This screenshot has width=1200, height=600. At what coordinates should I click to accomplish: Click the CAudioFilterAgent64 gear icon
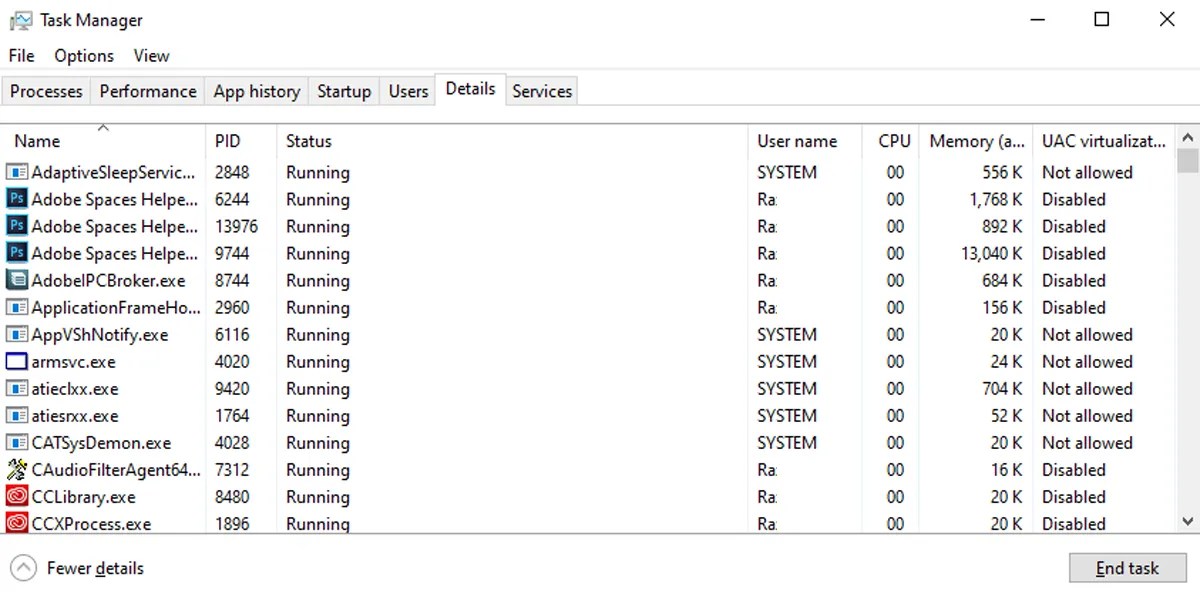(x=17, y=469)
